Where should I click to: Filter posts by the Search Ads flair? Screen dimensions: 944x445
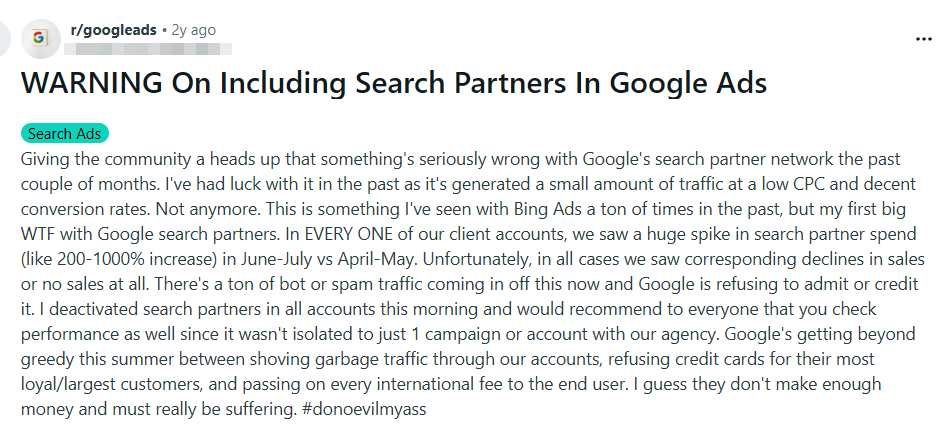[64, 133]
